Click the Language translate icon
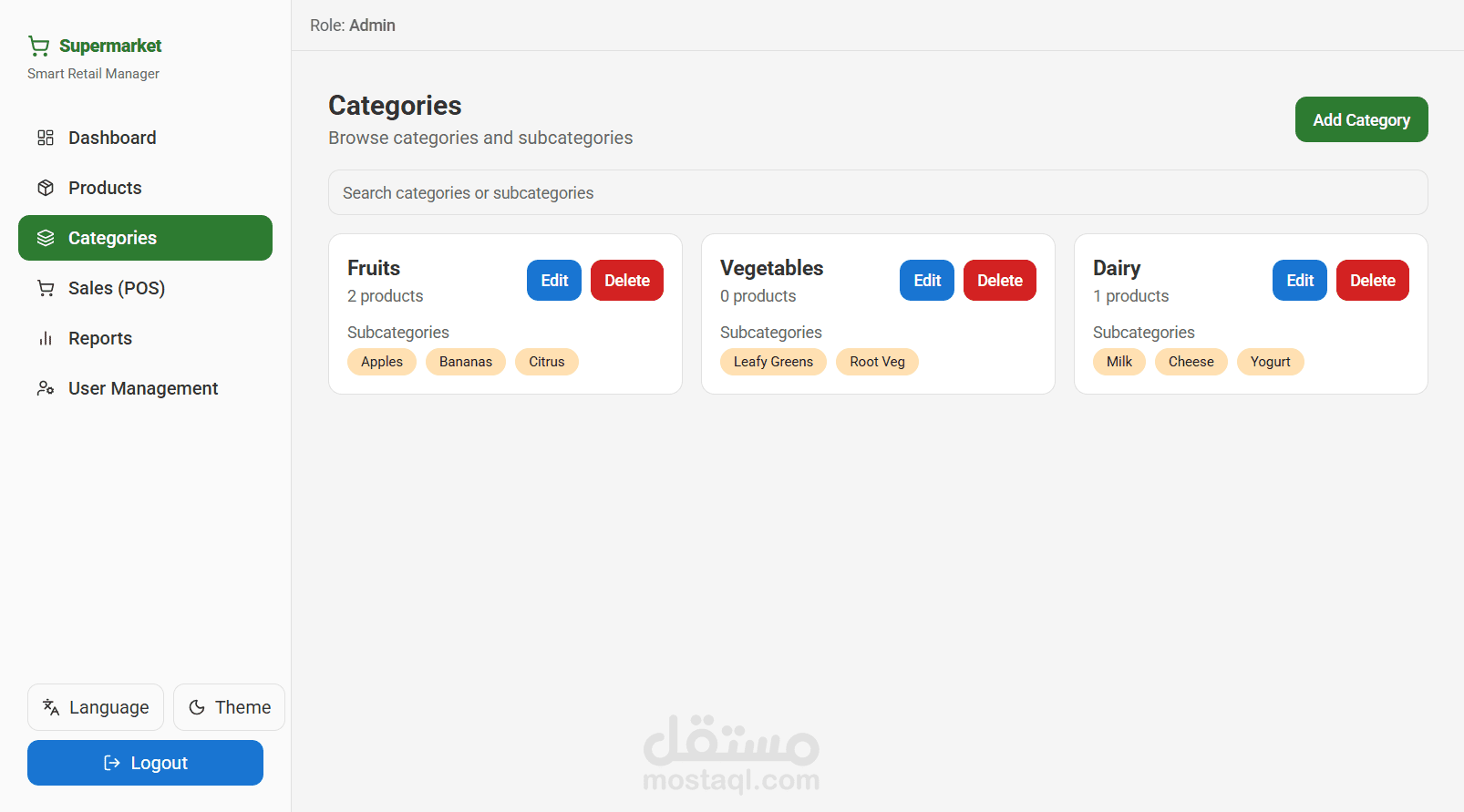The image size is (1464, 812). [x=51, y=707]
